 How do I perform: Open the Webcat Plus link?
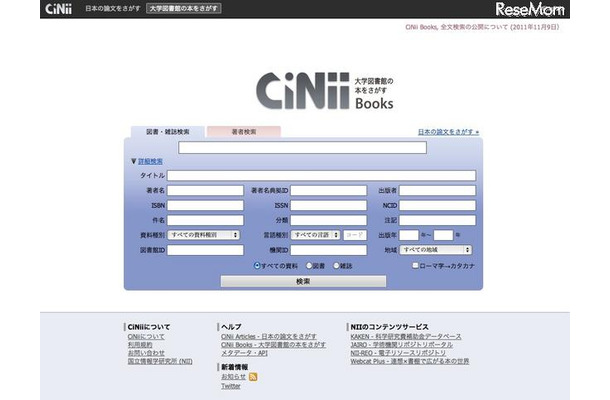tap(410, 361)
